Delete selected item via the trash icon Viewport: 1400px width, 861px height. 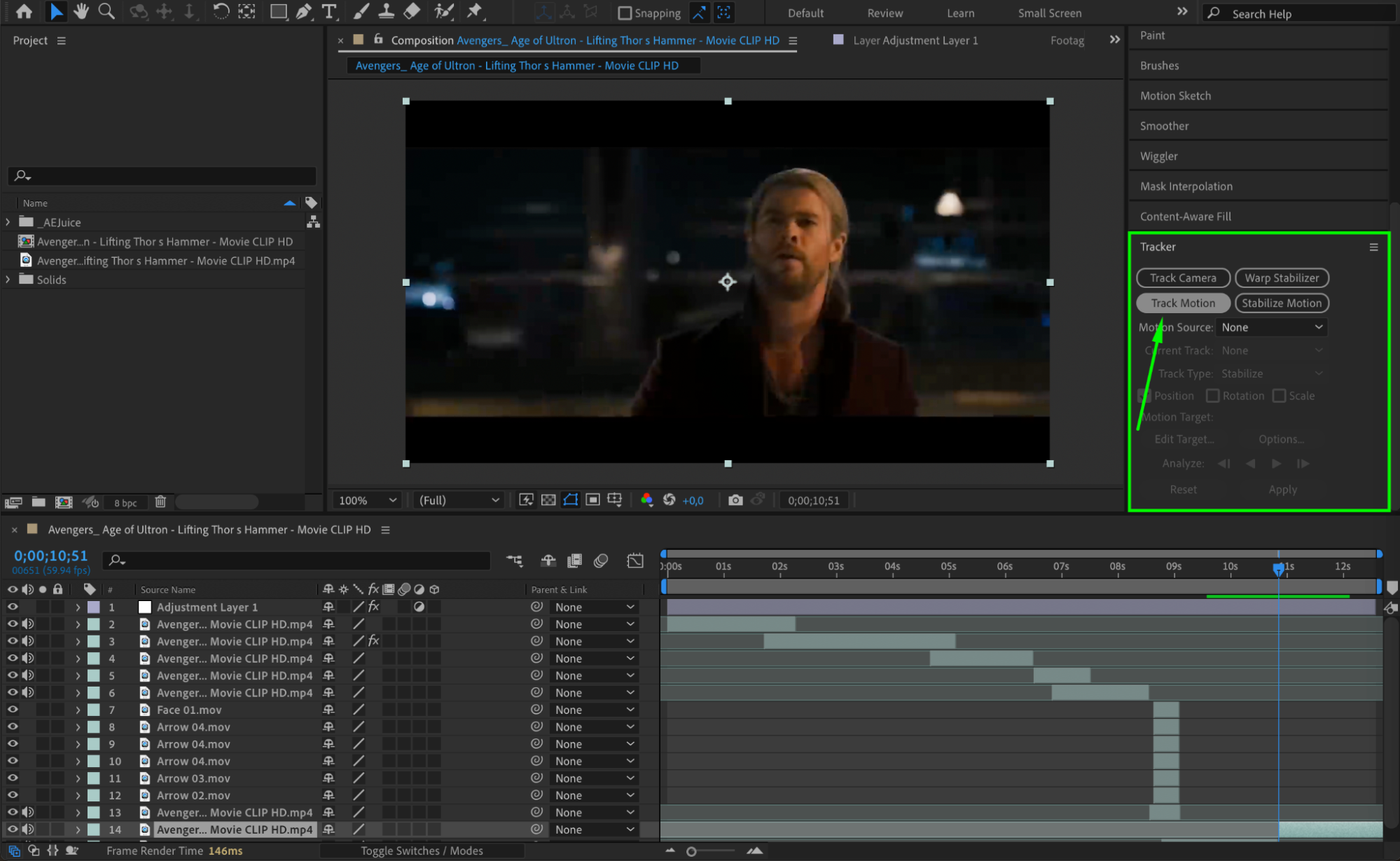click(160, 502)
